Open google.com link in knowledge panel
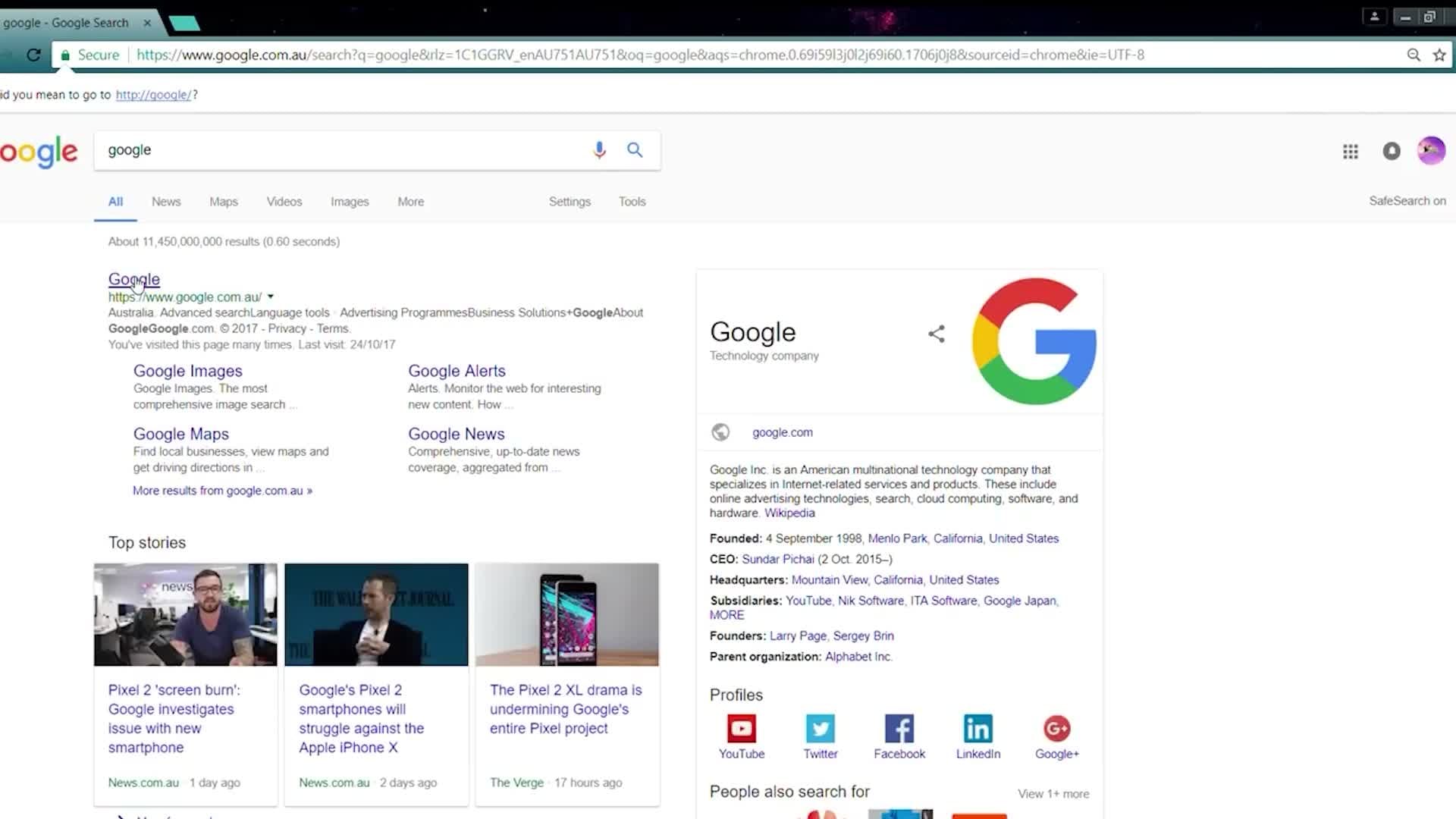This screenshot has height=819, width=1456. tap(782, 432)
